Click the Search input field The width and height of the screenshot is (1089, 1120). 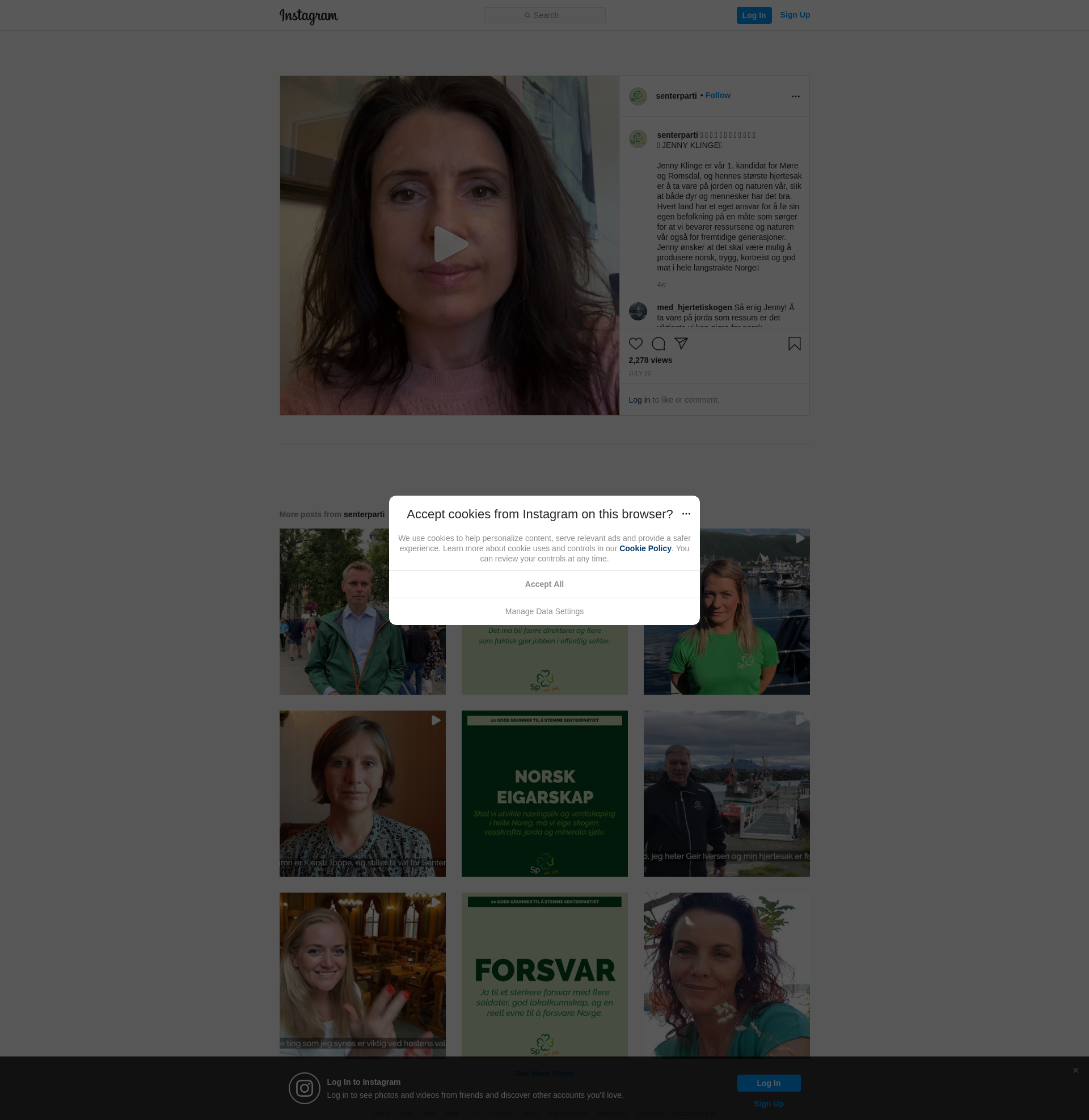point(544,15)
